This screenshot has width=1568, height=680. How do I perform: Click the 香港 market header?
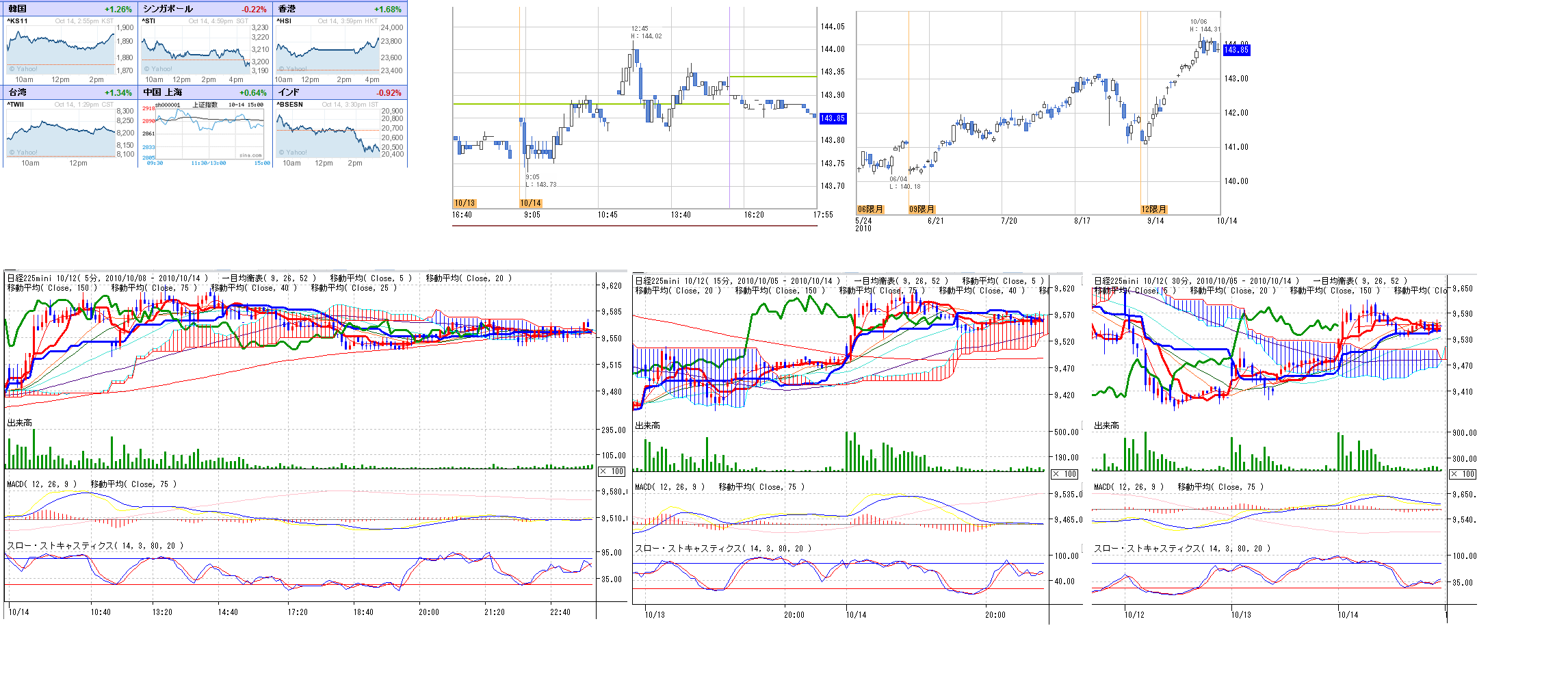pyautogui.click(x=287, y=9)
